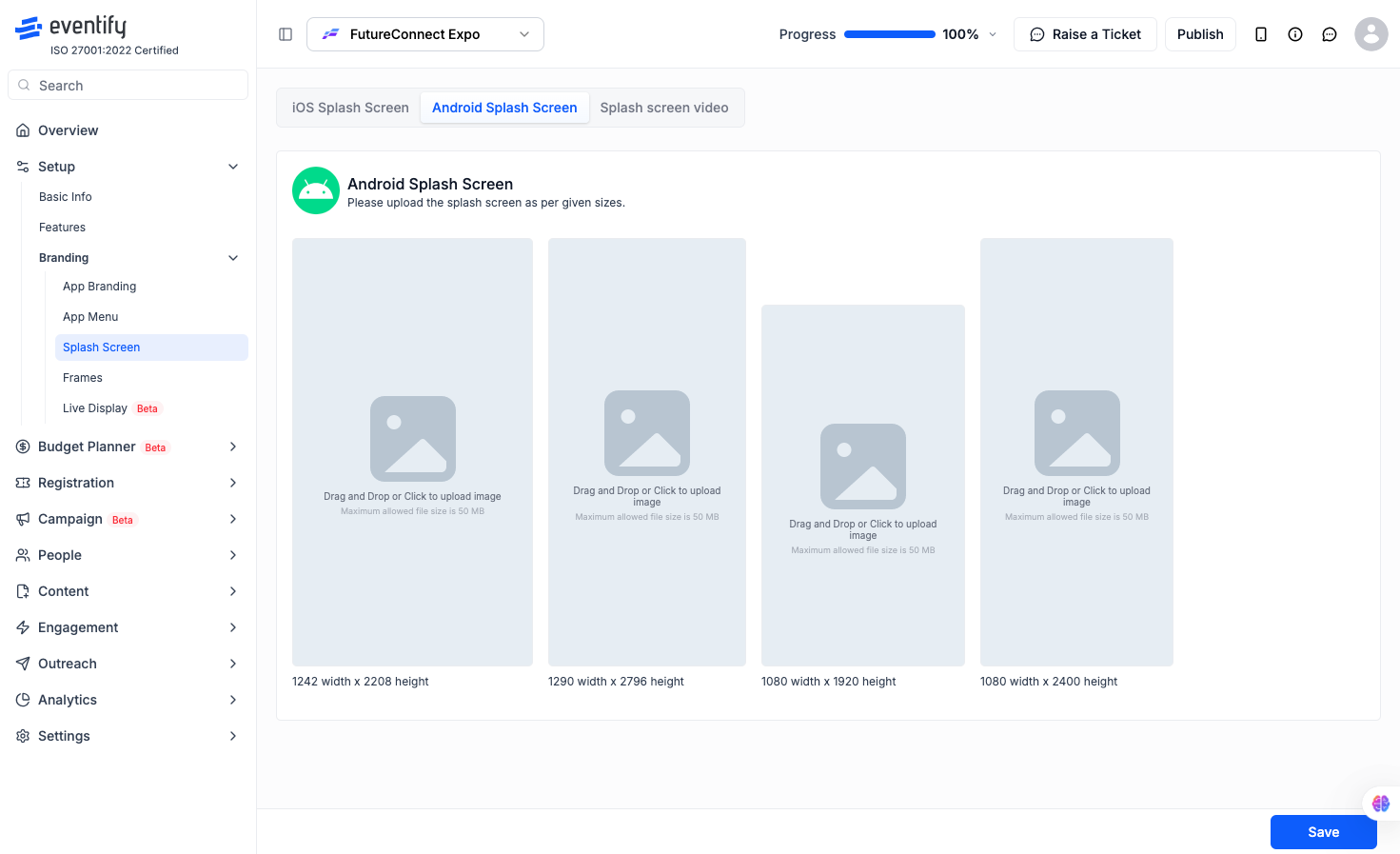Screen dimensions: 1400x854
Task: Click "1080 width x 2400 height" label
Action: click(1049, 682)
